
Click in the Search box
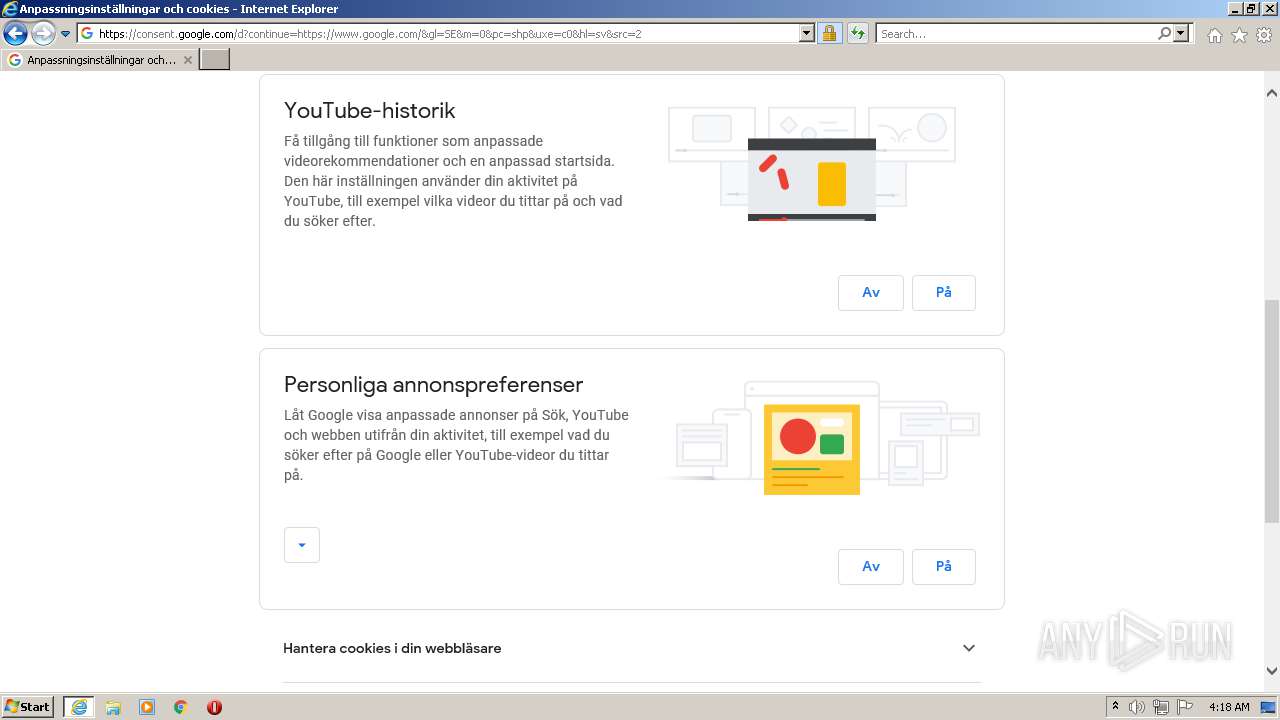pyautogui.click(x=1015, y=33)
